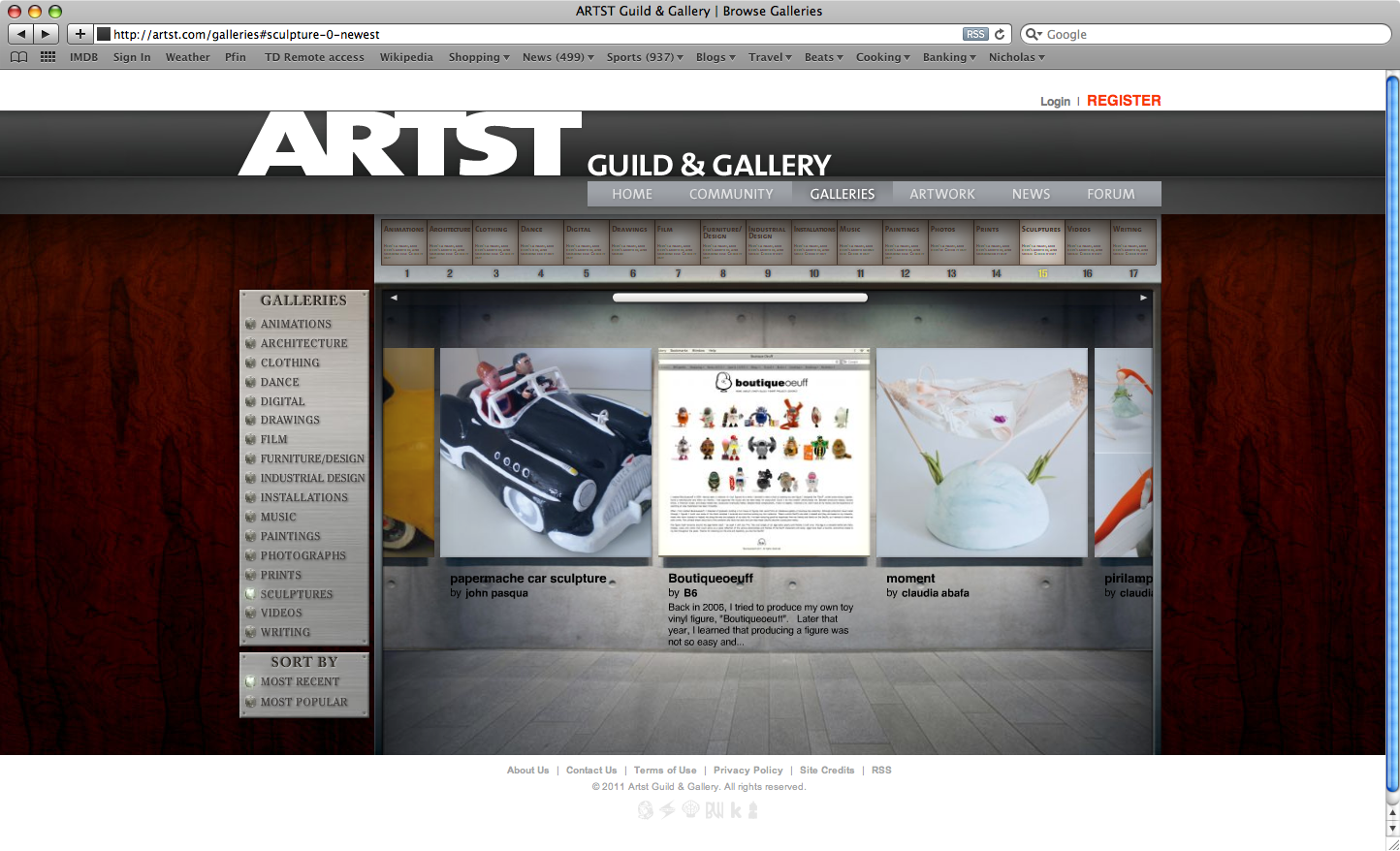Image resolution: width=1400 pixels, height=851 pixels.
Task: Click the Safari back navigation arrow
Action: click(21, 34)
